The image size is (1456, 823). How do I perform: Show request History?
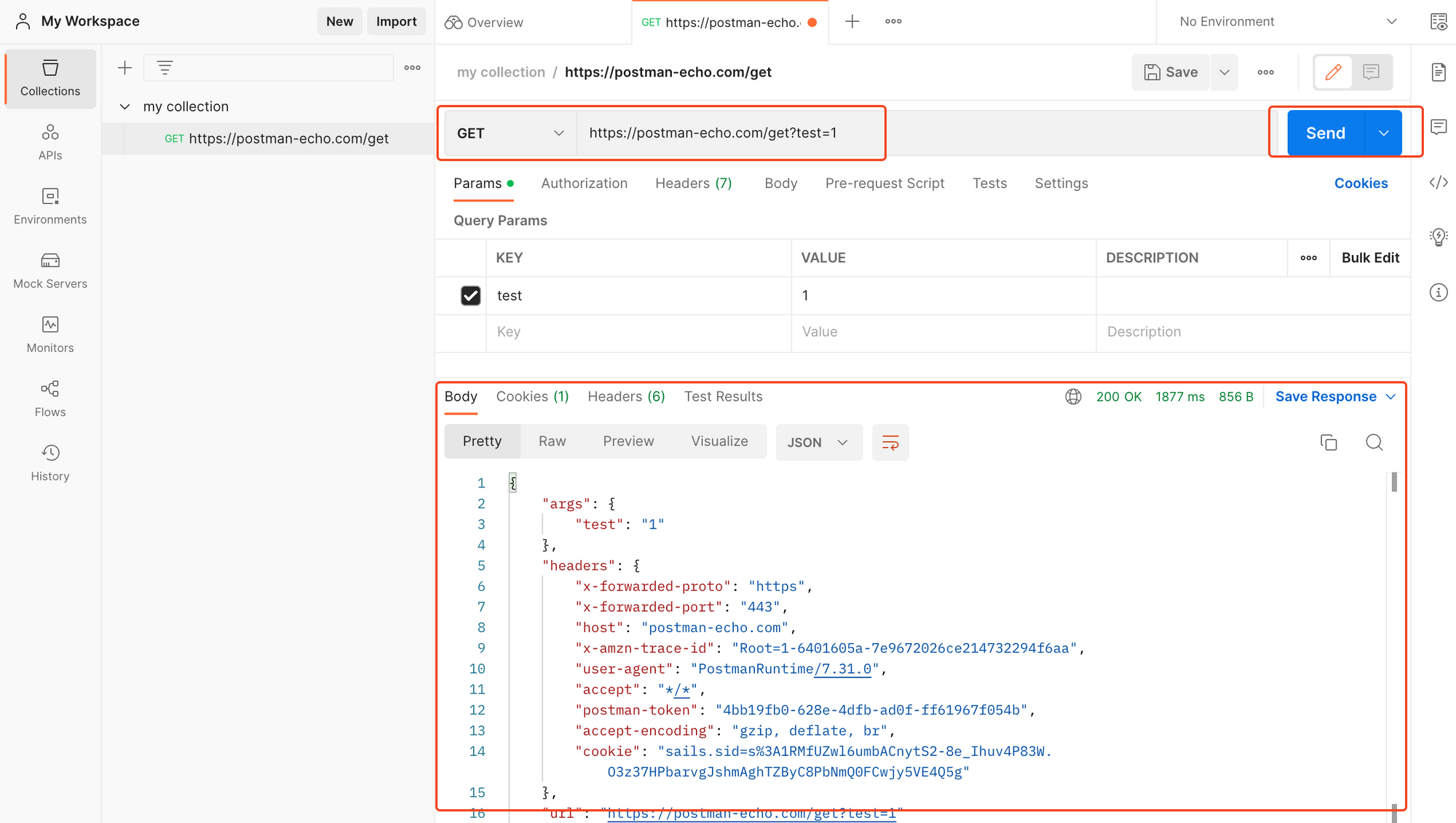pos(50,461)
